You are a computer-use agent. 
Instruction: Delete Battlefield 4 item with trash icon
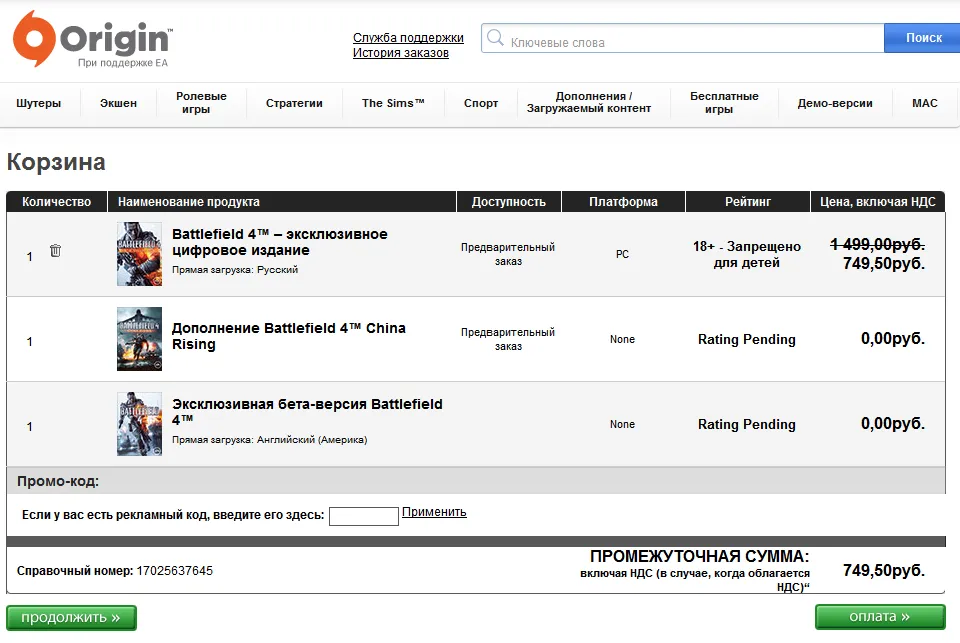(56, 251)
